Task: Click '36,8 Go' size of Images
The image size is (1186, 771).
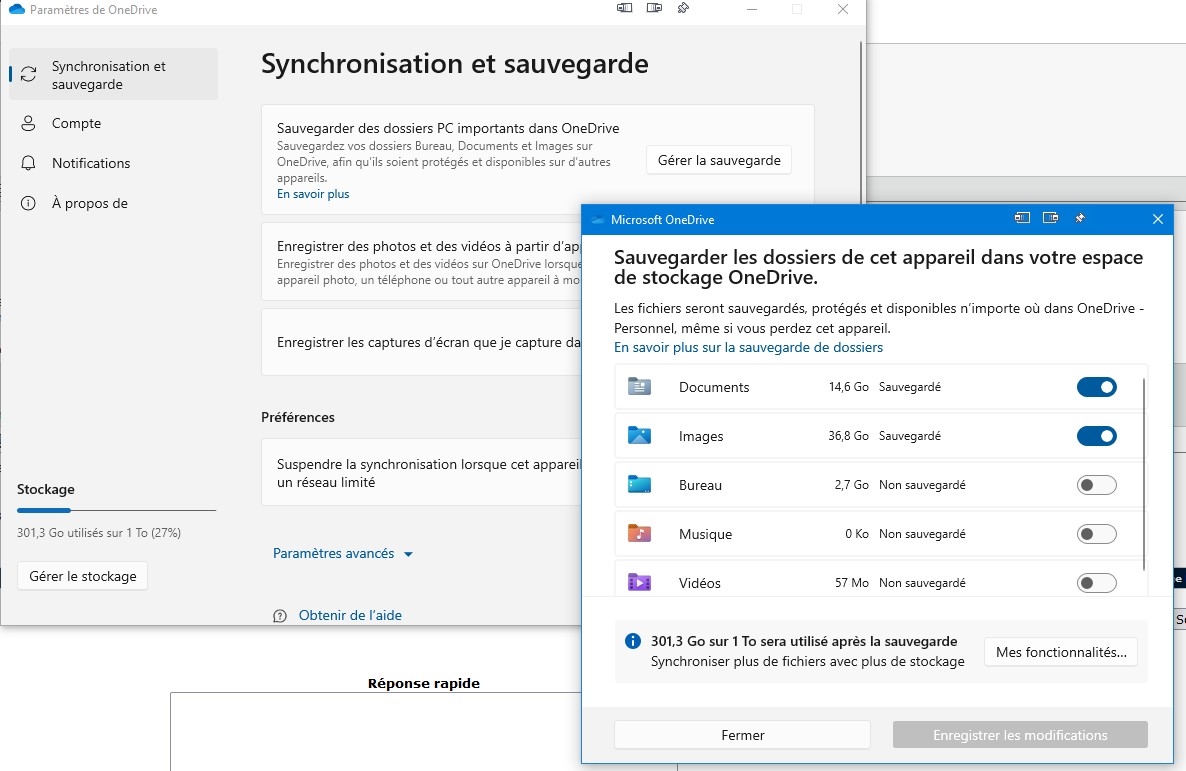Action: tap(849, 436)
